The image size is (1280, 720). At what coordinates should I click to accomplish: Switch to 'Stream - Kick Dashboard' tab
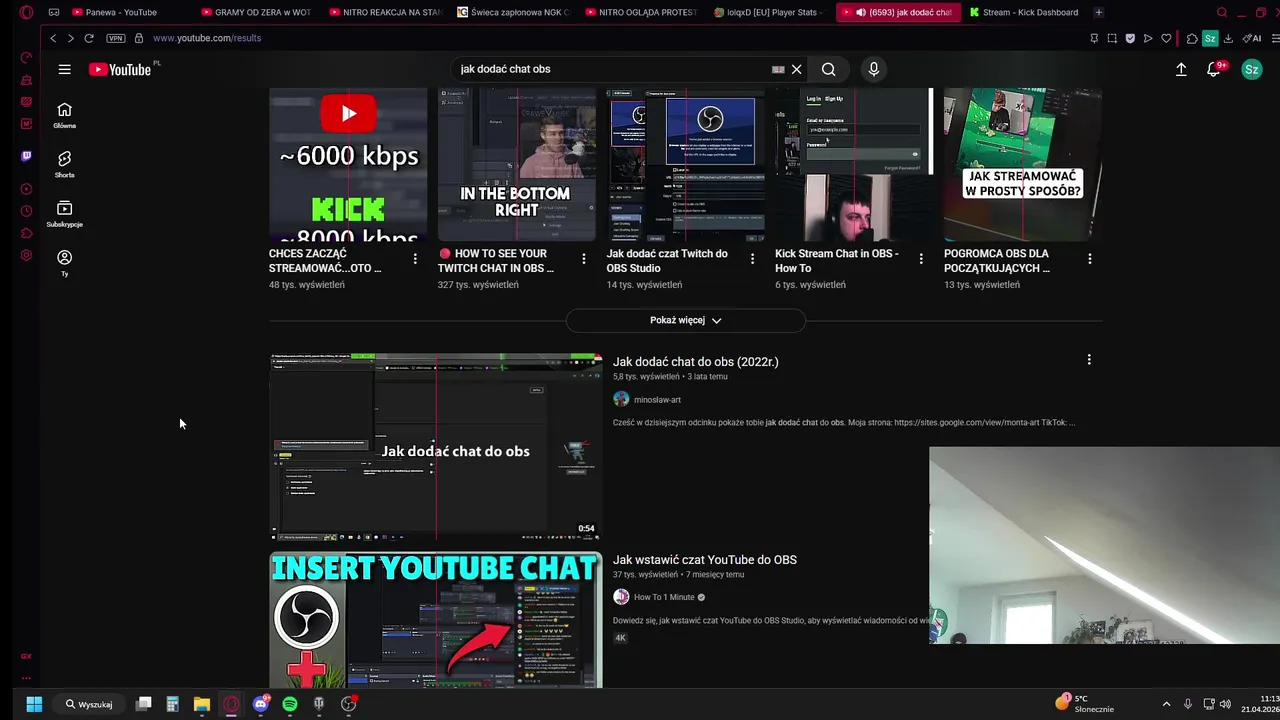pyautogui.click(x=1024, y=12)
